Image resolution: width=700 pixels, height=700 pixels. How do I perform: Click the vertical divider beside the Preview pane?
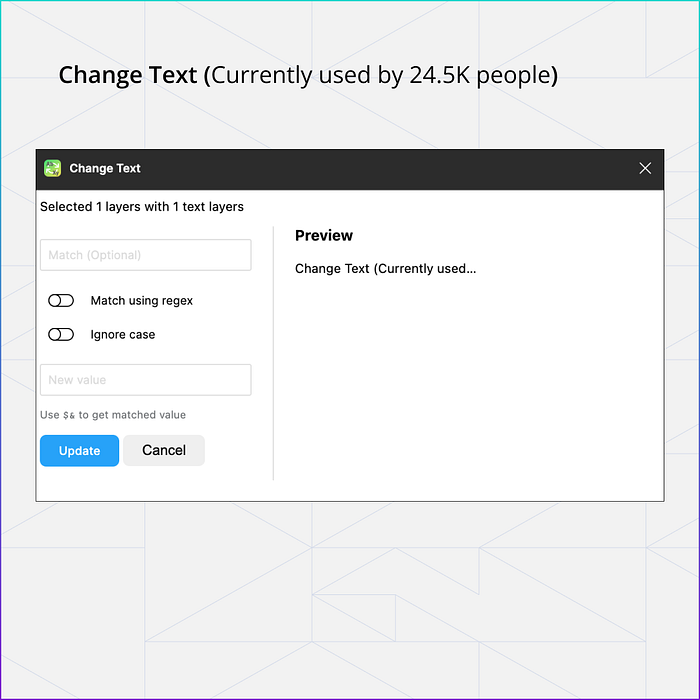[x=273, y=354]
